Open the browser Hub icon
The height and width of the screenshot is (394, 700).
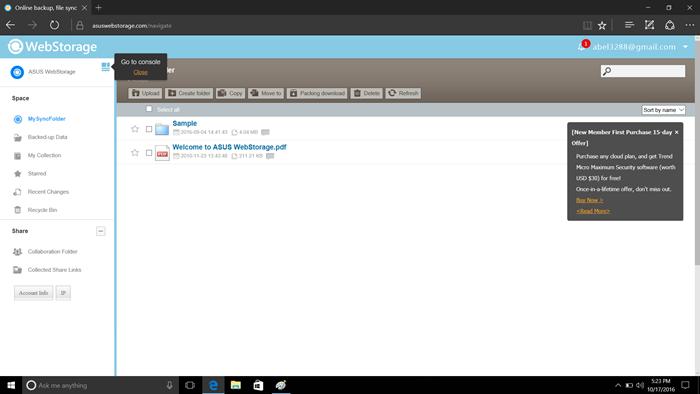[629, 25]
